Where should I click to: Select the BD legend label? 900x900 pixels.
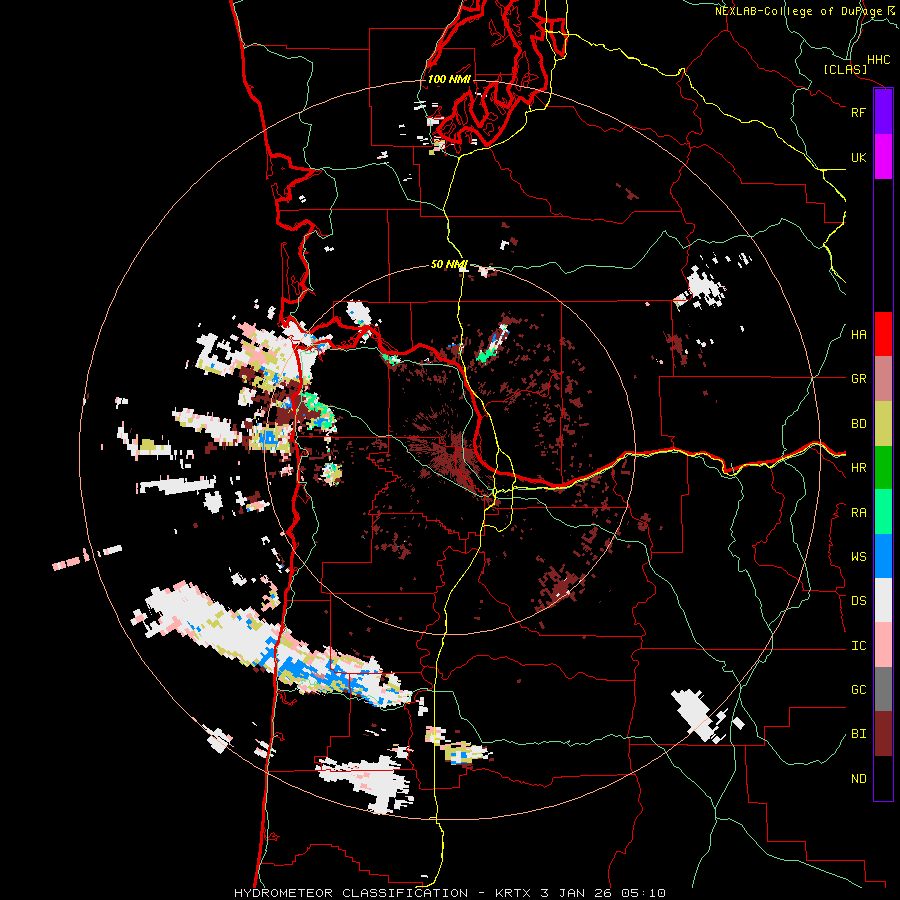(x=858, y=424)
